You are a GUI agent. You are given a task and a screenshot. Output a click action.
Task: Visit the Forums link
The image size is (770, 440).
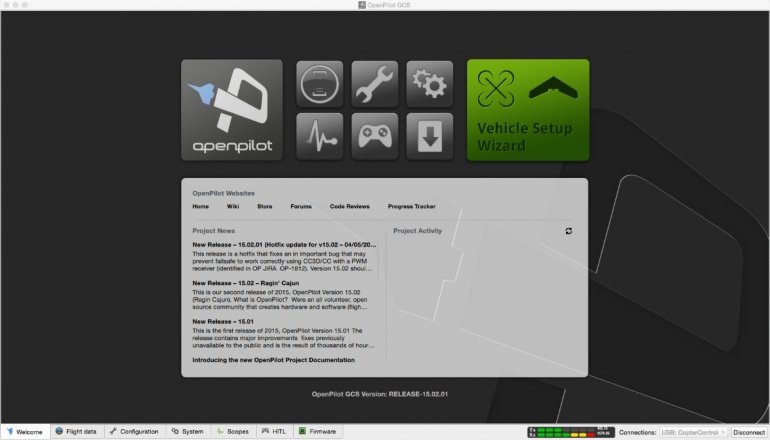(x=301, y=206)
